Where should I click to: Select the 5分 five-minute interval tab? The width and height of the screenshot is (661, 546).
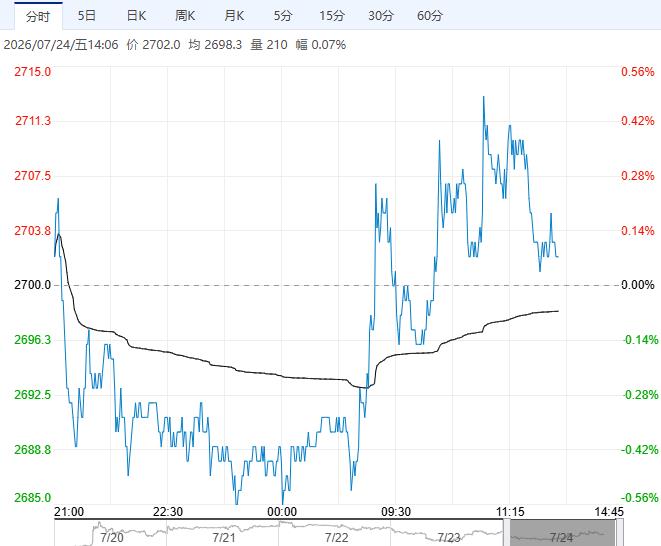[283, 16]
